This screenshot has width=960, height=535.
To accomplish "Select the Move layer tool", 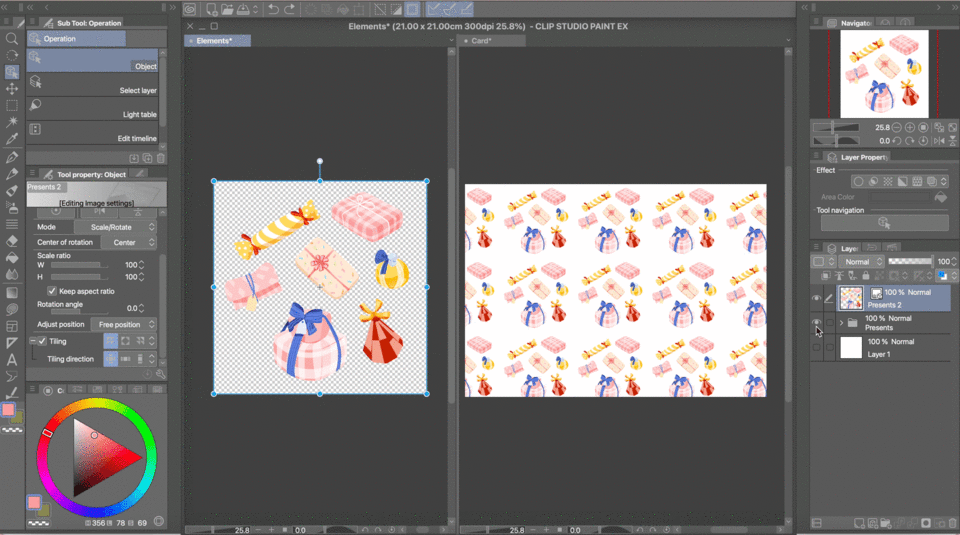I will [x=12, y=89].
